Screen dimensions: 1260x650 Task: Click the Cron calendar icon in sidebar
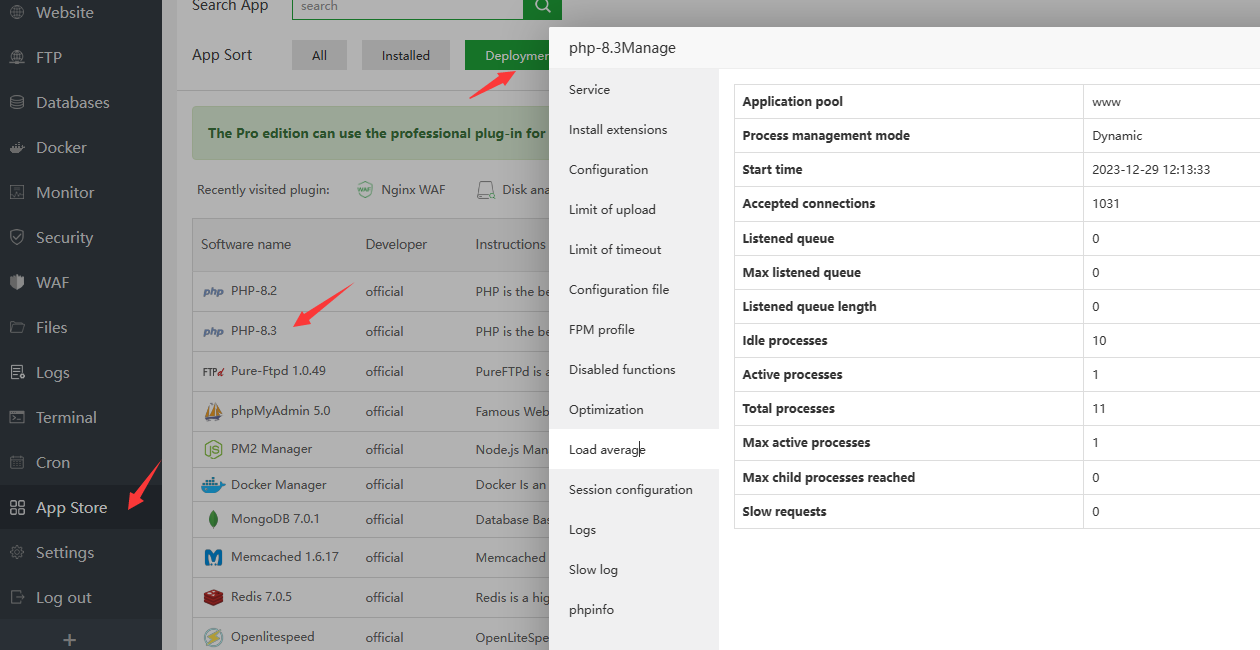click(x=17, y=463)
